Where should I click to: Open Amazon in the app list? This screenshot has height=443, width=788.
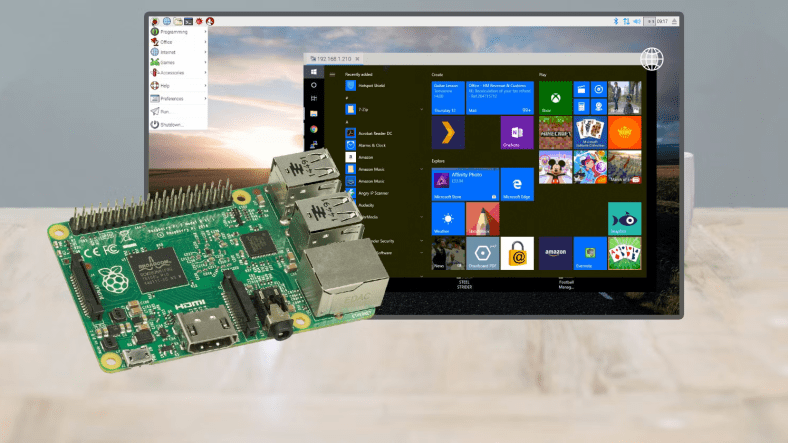coord(360,157)
